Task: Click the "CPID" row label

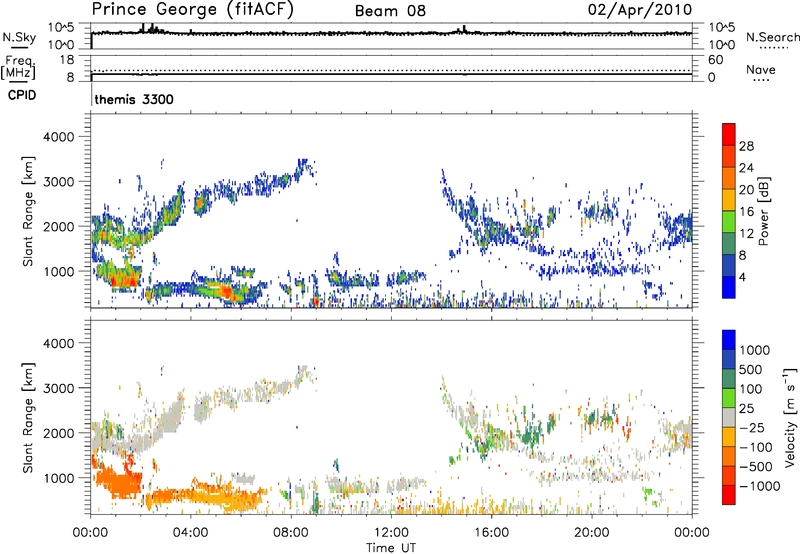Action: (x=22, y=95)
